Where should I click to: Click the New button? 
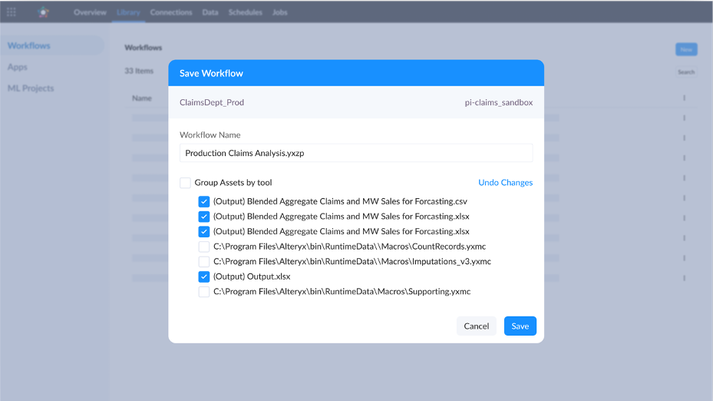(686, 49)
